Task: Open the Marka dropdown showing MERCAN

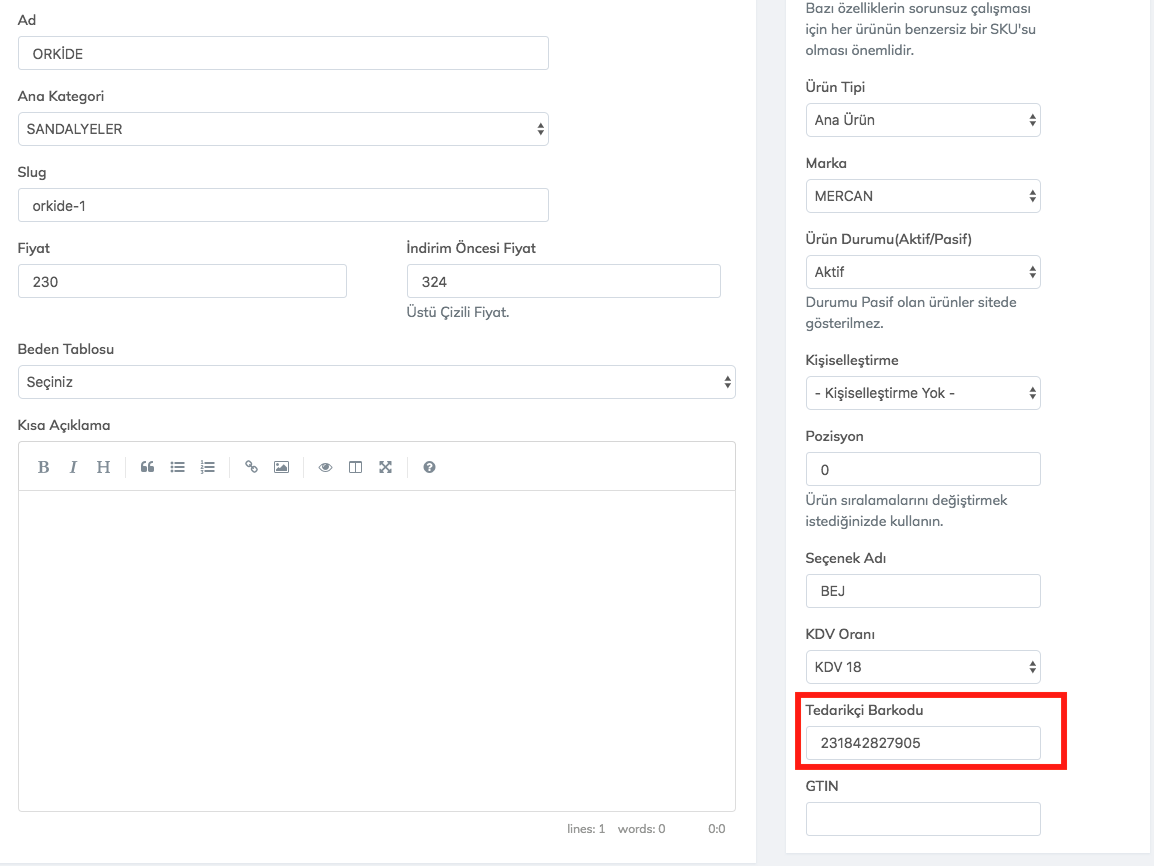Action: point(922,196)
